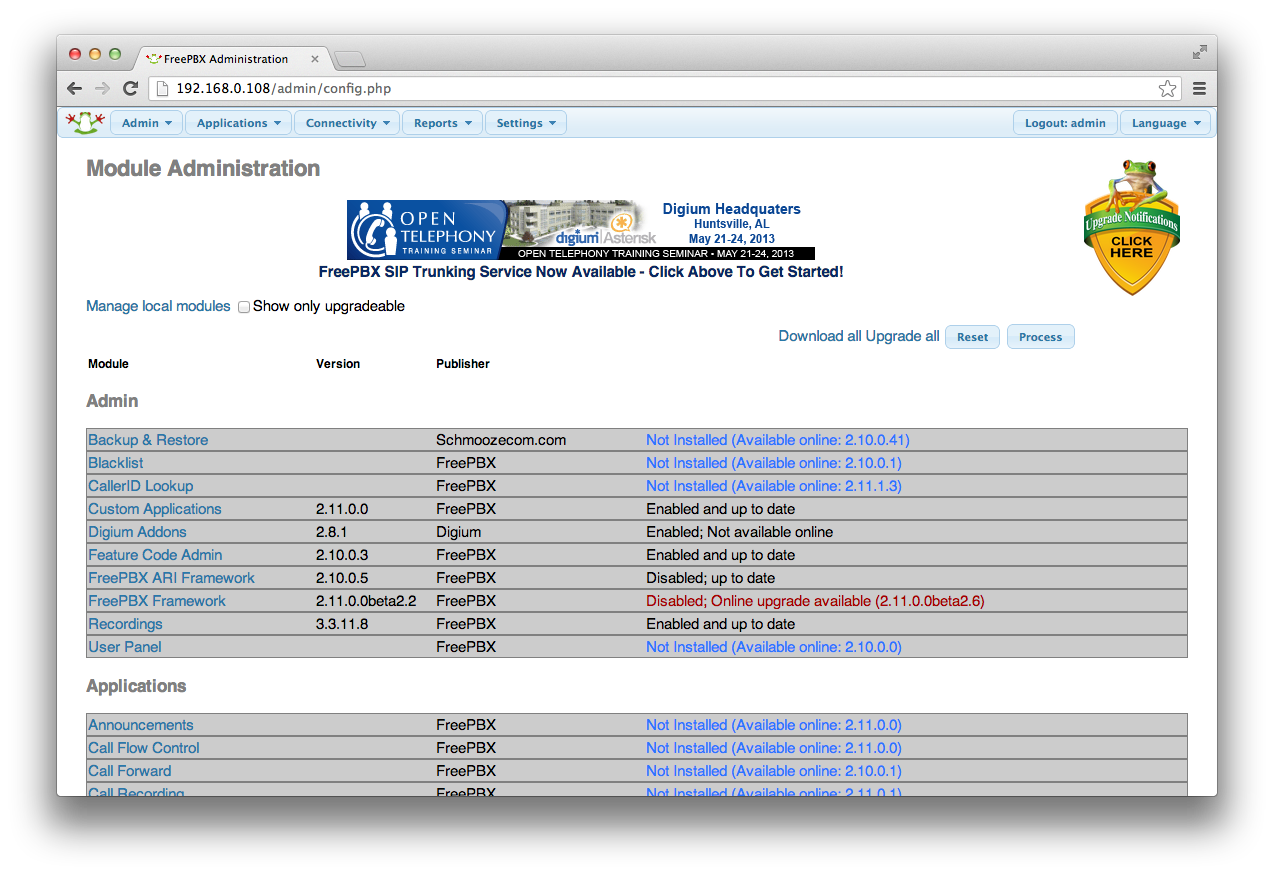Image resolution: width=1274 pixels, height=875 pixels.
Task: Click the Schmoozecom.com publisher cell
Action: [x=501, y=440]
